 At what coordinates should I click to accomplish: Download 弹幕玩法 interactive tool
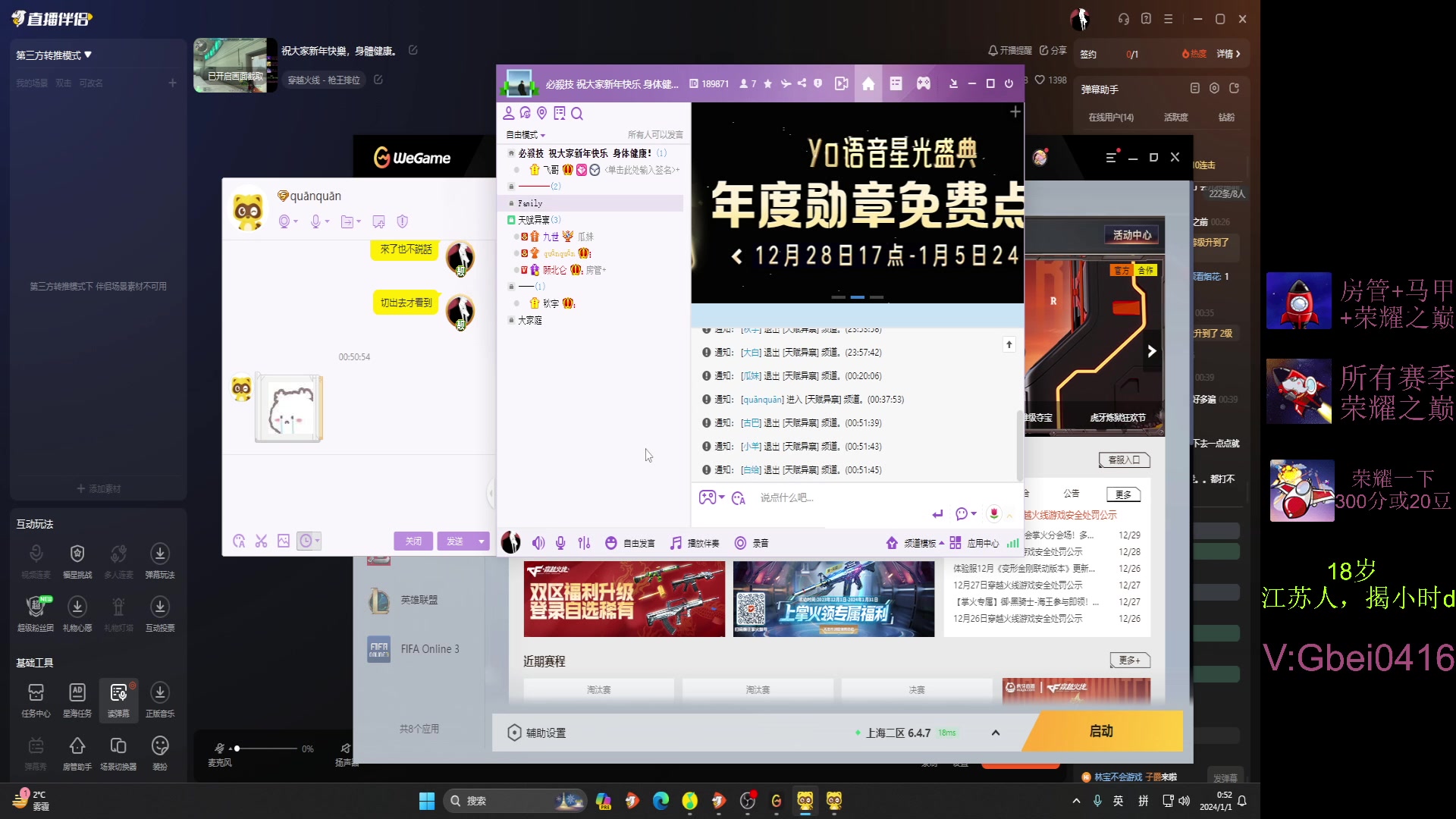(160, 561)
